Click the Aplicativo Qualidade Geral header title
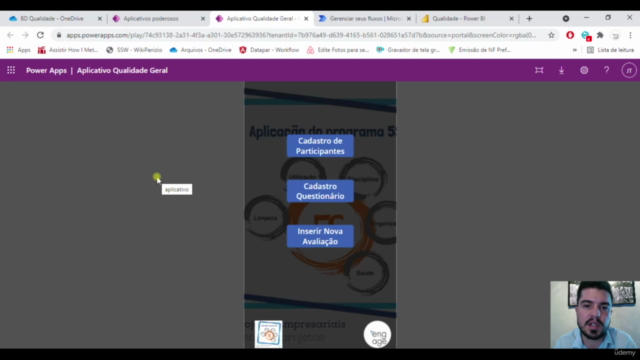The image size is (640, 360). click(x=122, y=70)
